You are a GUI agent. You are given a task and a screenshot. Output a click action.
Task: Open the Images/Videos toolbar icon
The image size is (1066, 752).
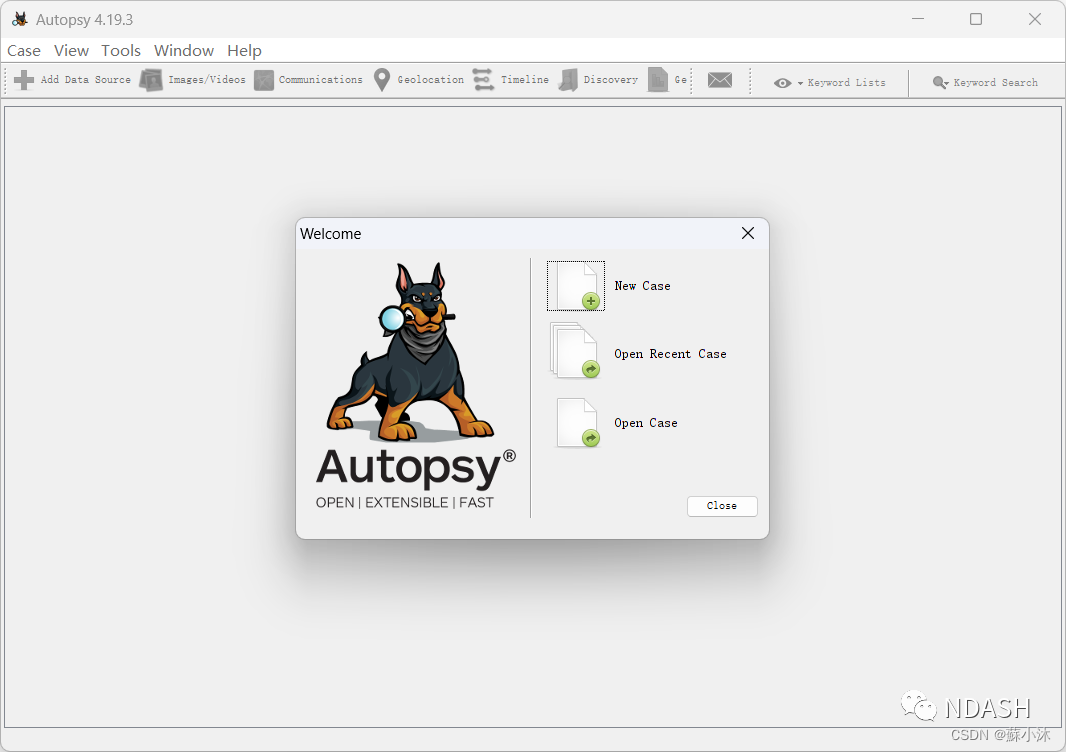151,80
